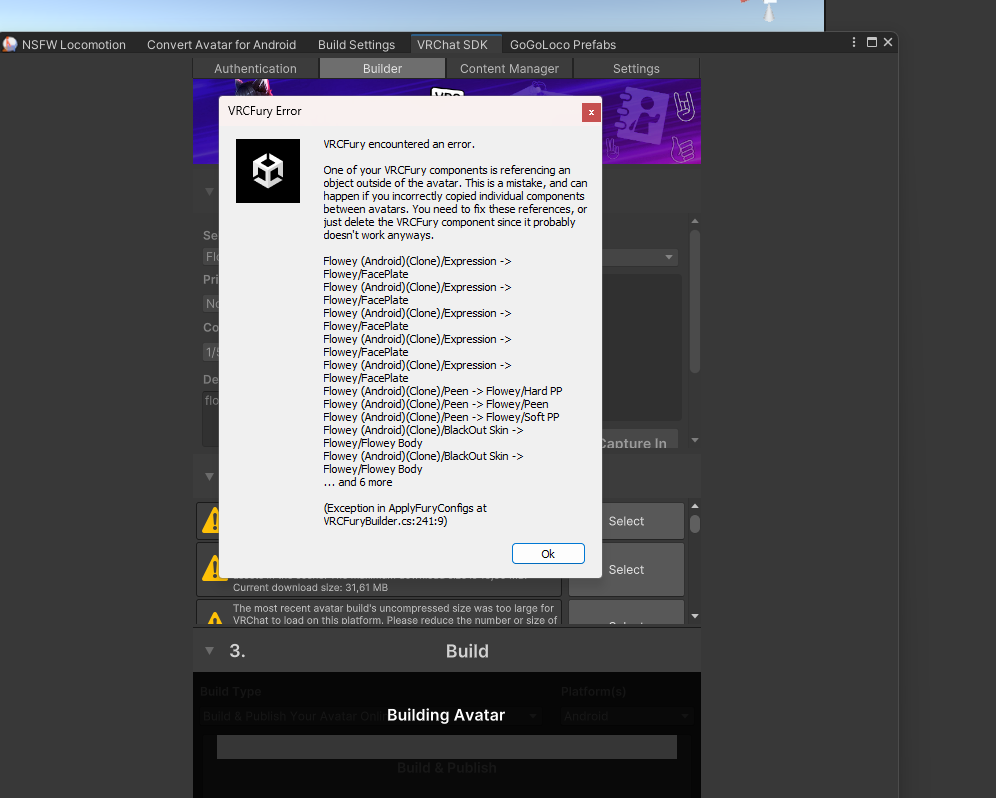996x798 pixels.
Task: Click the notebook graphic in the SDK banner
Action: click(643, 116)
